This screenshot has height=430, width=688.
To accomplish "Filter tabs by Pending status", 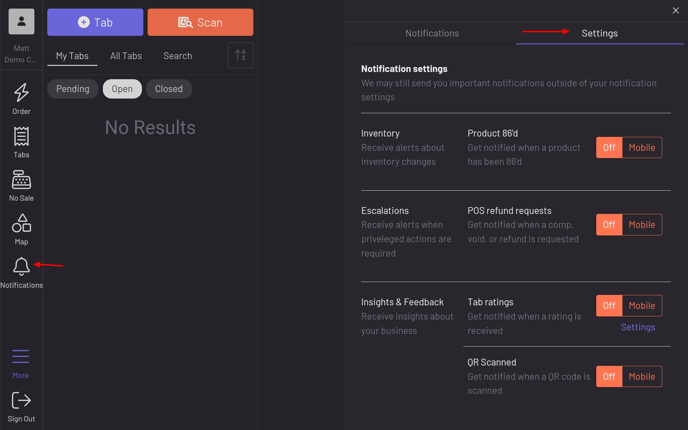I will click(73, 89).
